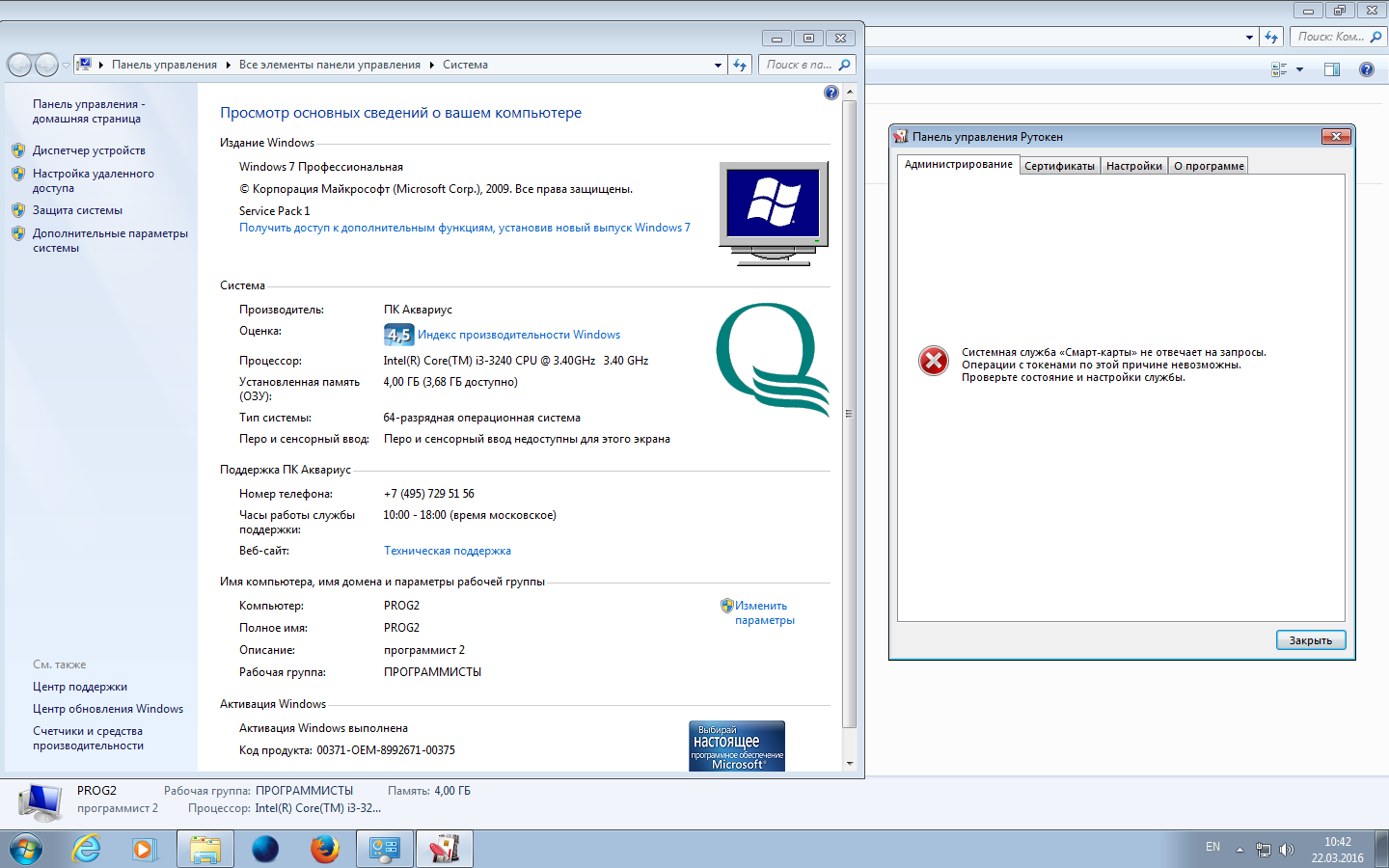Refresh the System window address bar

pyautogui.click(x=740, y=65)
